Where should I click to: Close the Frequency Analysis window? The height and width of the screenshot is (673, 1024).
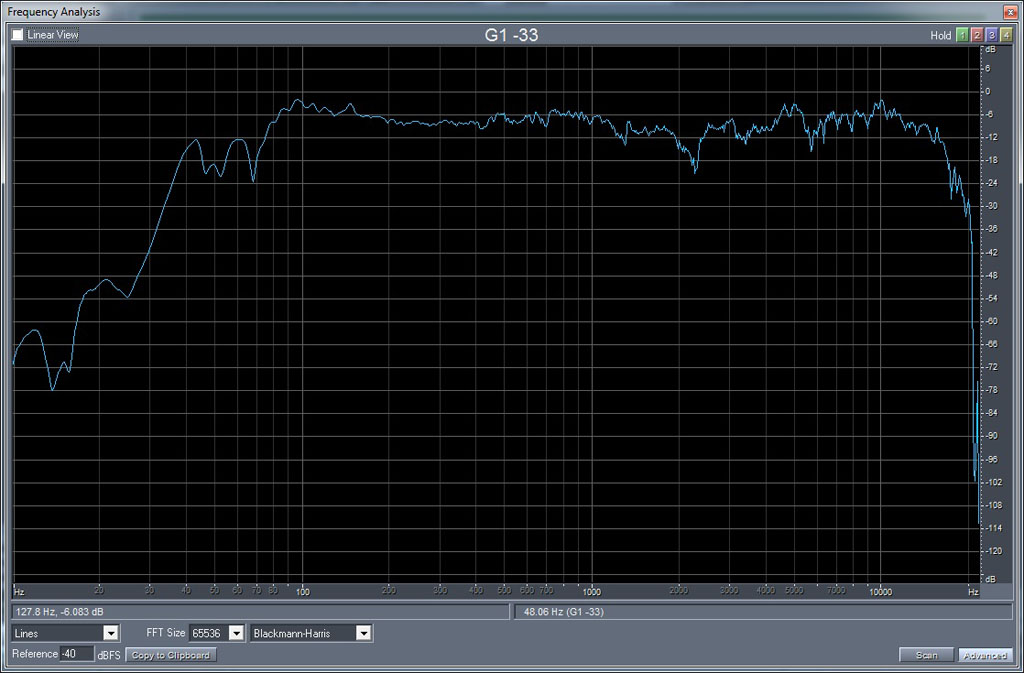pos(1011,11)
